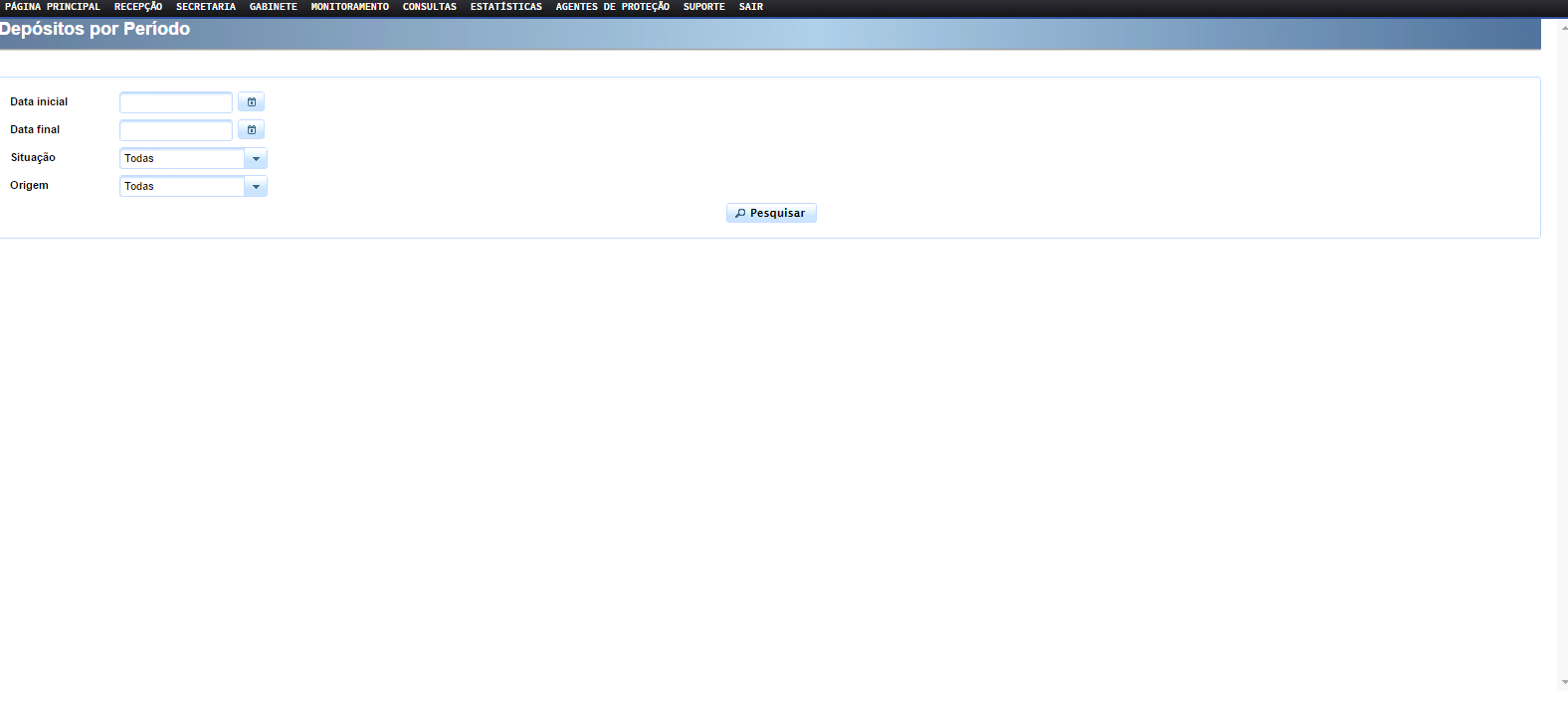Select the Situação combo box showing Todas
The image size is (1568, 701).
pyautogui.click(x=182, y=159)
